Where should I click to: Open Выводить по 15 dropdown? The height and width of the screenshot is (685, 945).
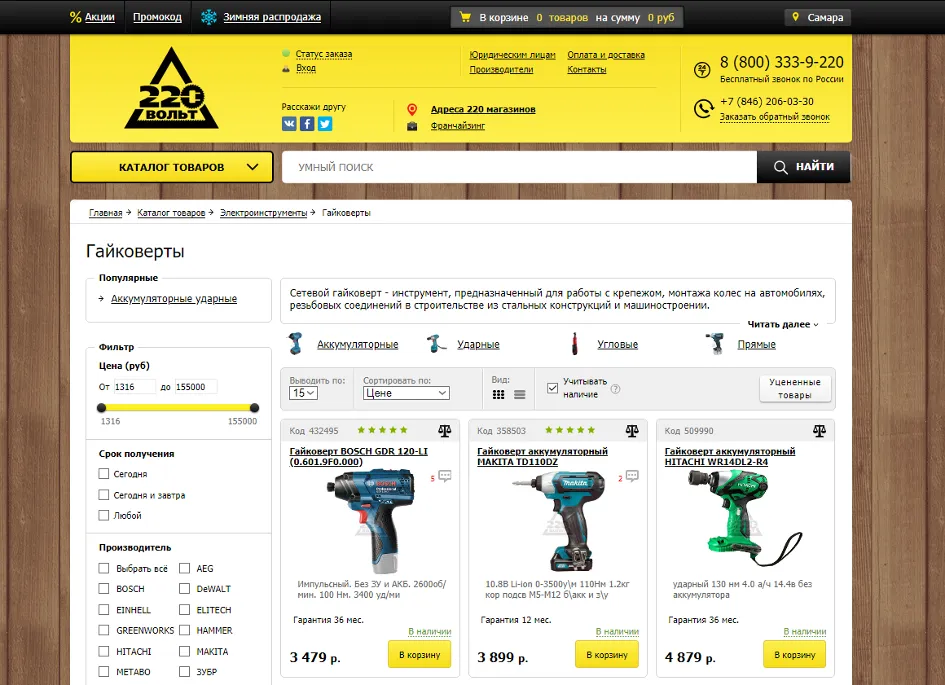point(304,393)
